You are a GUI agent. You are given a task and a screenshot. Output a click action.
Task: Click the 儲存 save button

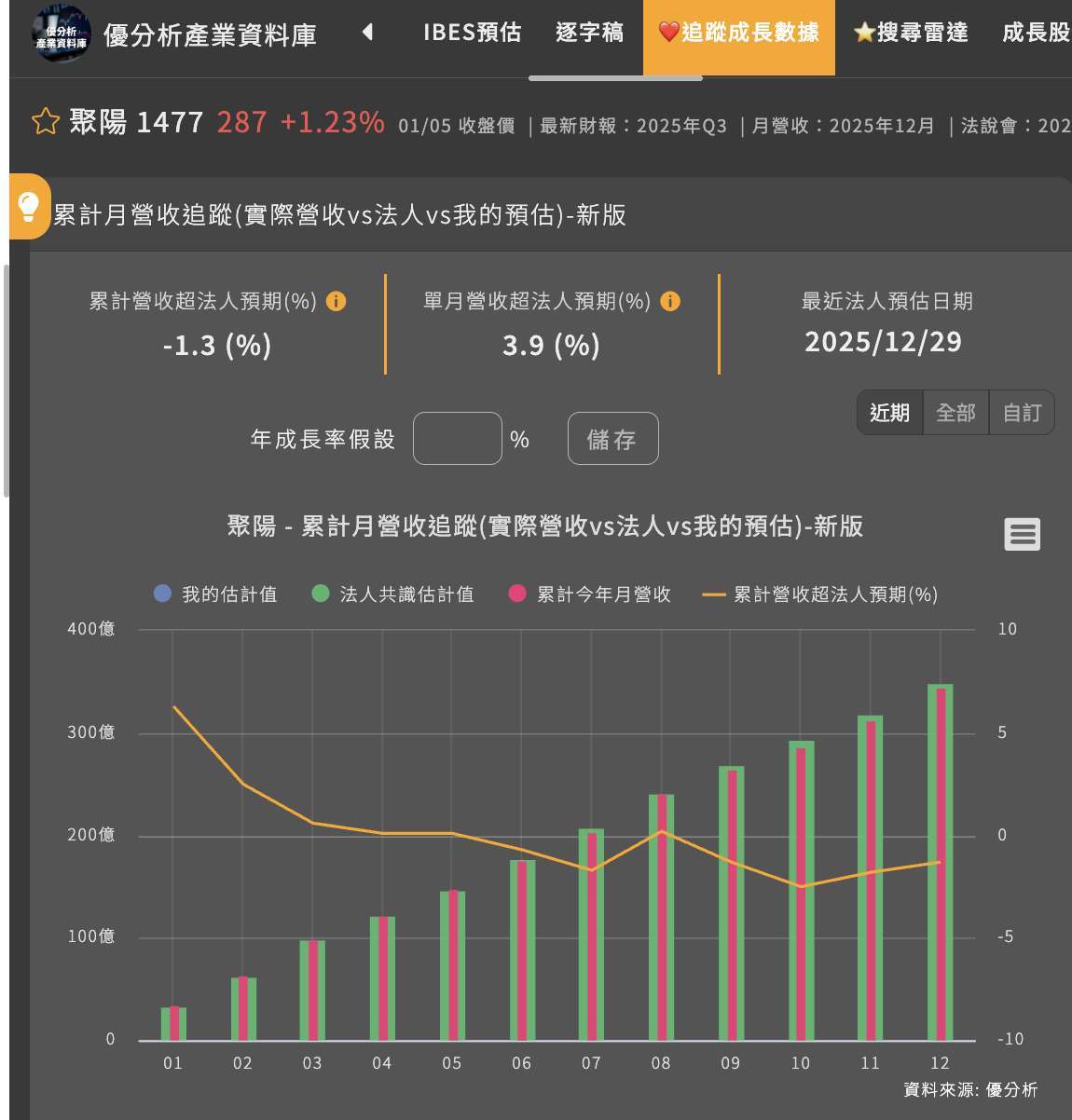tap(612, 439)
